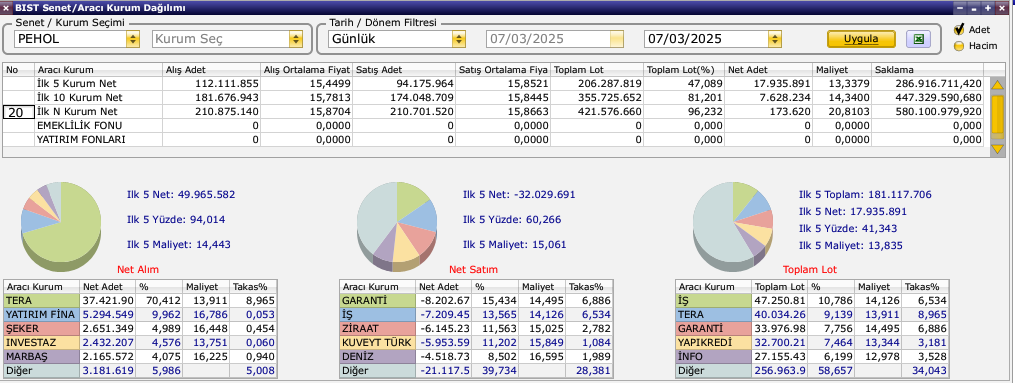The width and height of the screenshot is (1015, 383).
Task: Click the green GARANTİ cell in Net Satım table
Action: 377,301
